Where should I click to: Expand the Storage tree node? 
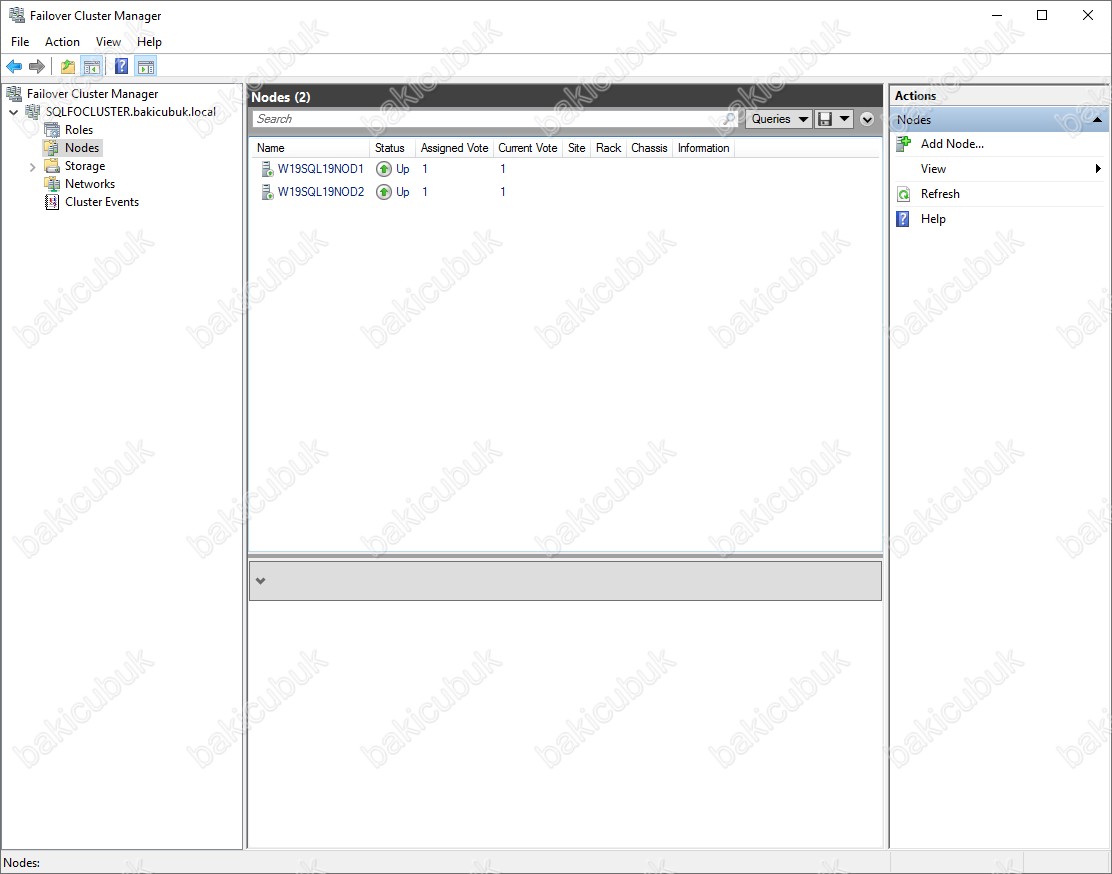tap(33, 167)
